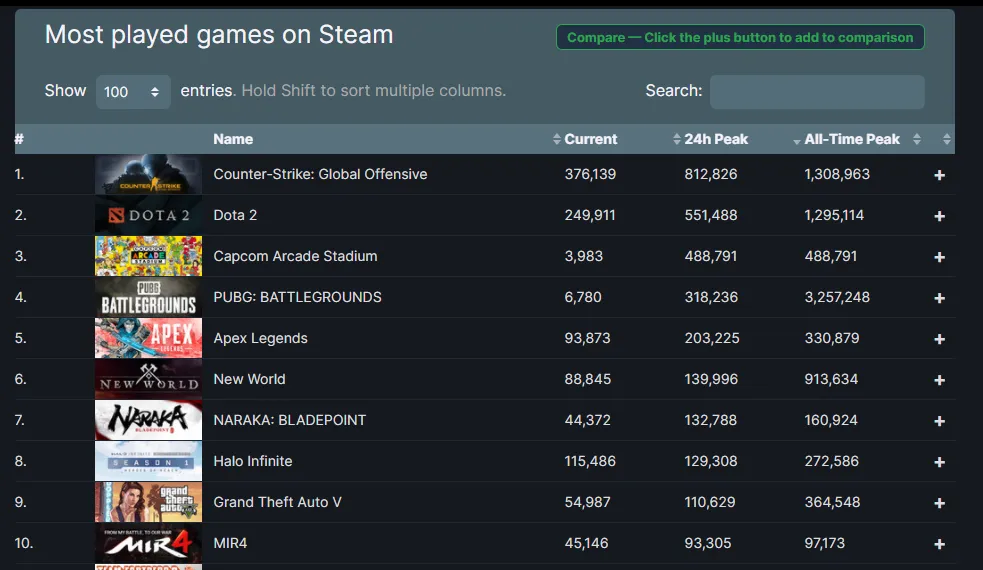Open the New World name link
The height and width of the screenshot is (570, 983).
(x=249, y=379)
